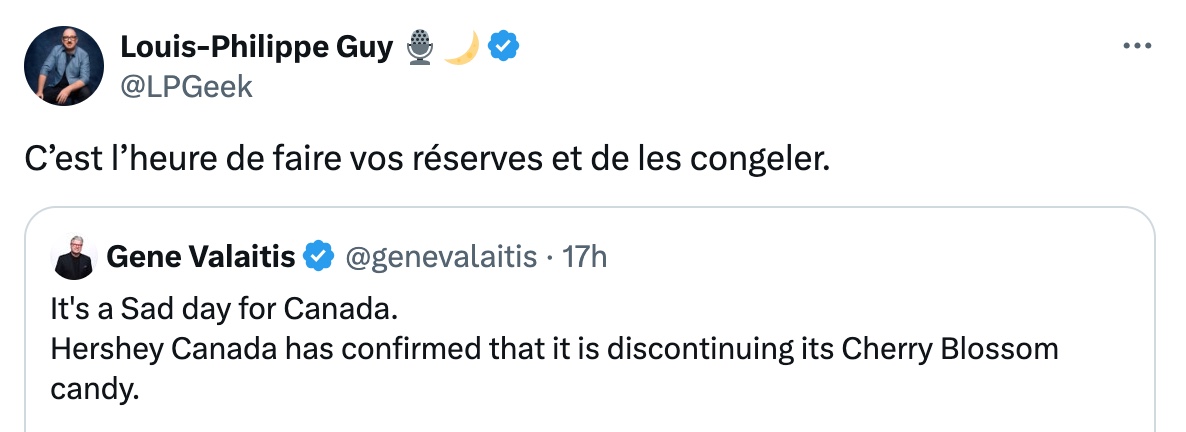Viewport: 1186px width, 432px height.
Task: Click the line It's a Sad day for Canada
Action: point(224,309)
